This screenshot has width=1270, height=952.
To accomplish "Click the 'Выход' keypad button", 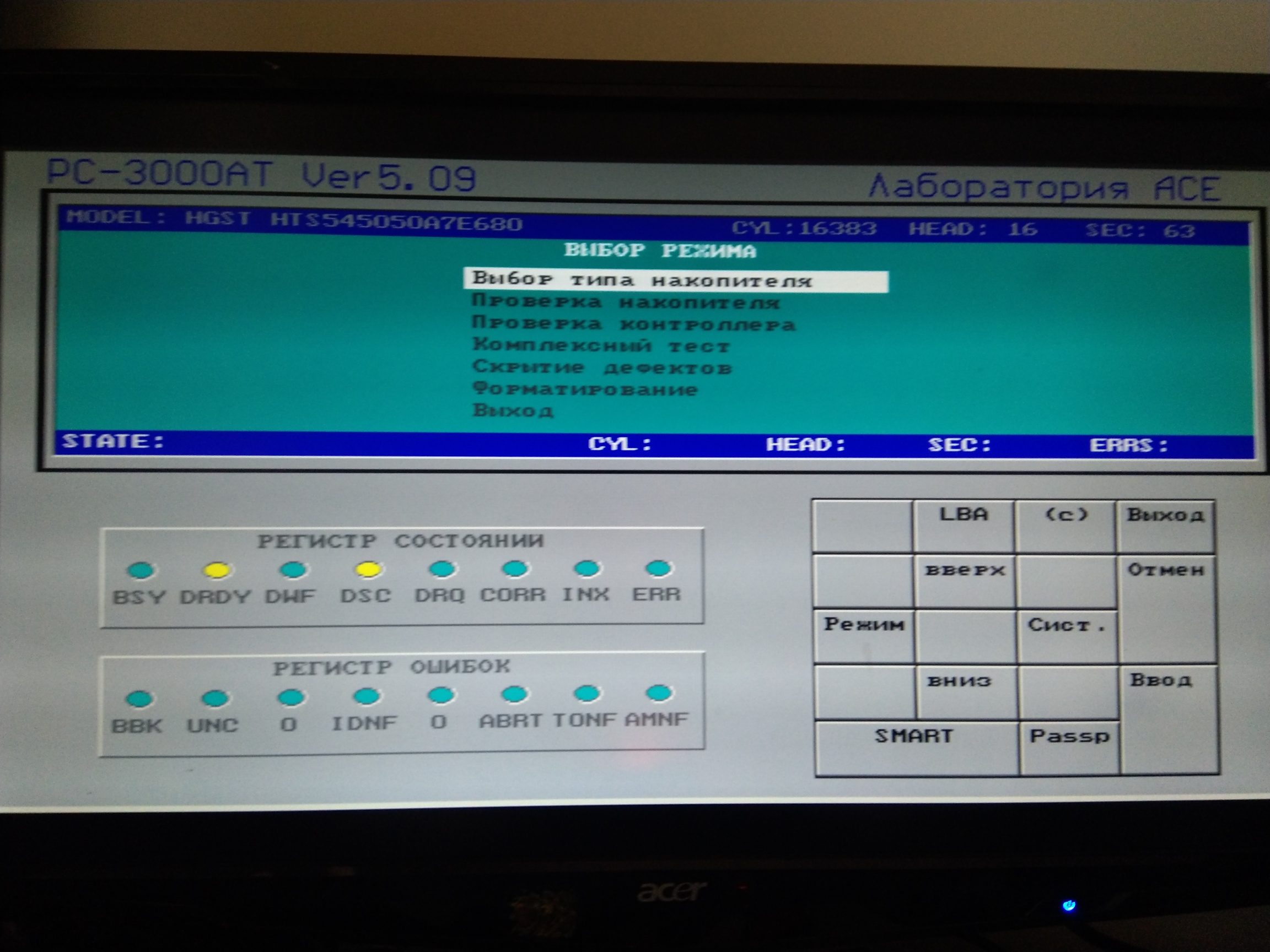I will coord(1165,526).
